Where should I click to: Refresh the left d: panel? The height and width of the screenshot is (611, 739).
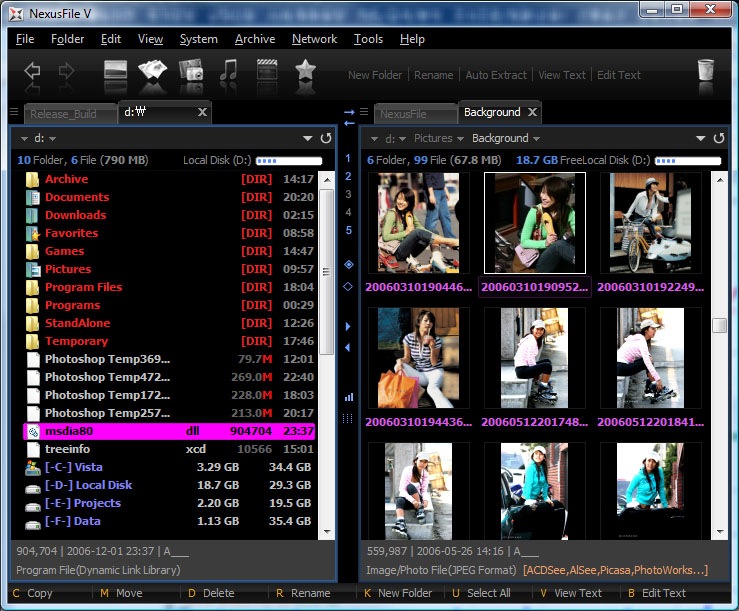(x=326, y=138)
